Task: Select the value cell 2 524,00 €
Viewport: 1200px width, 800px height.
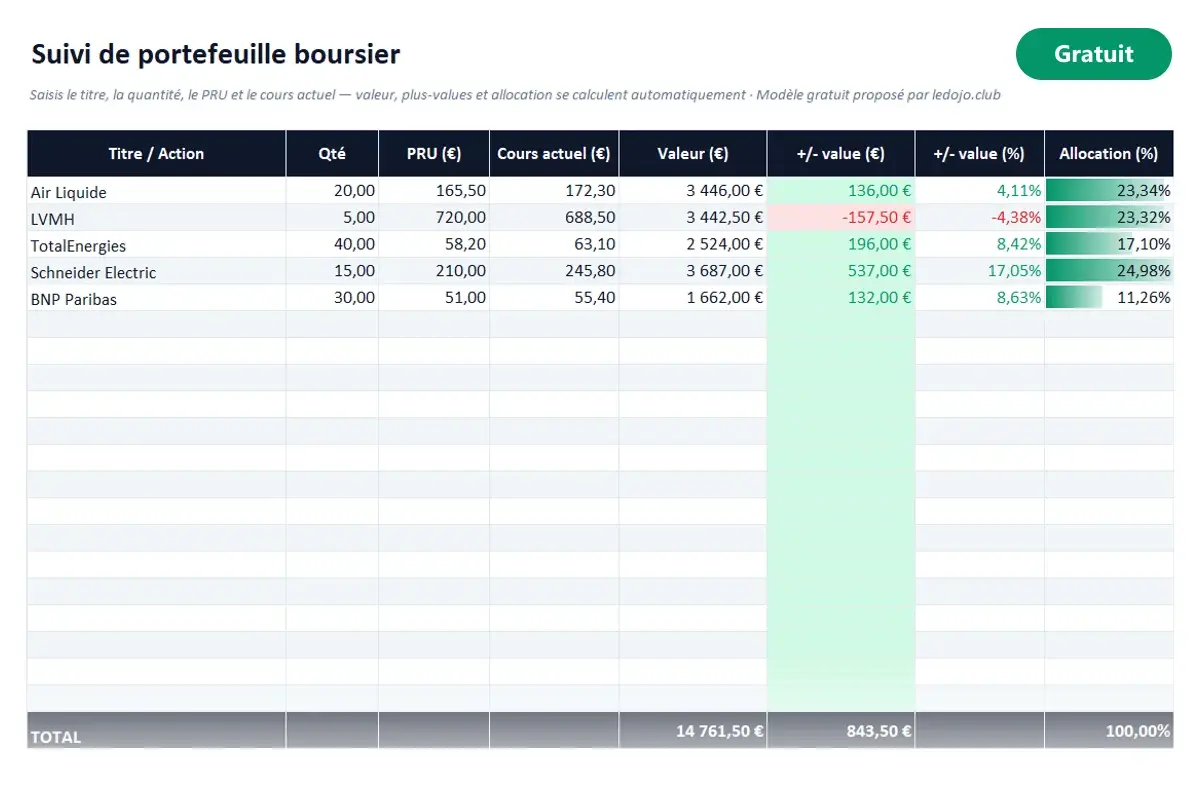Action: [x=693, y=244]
